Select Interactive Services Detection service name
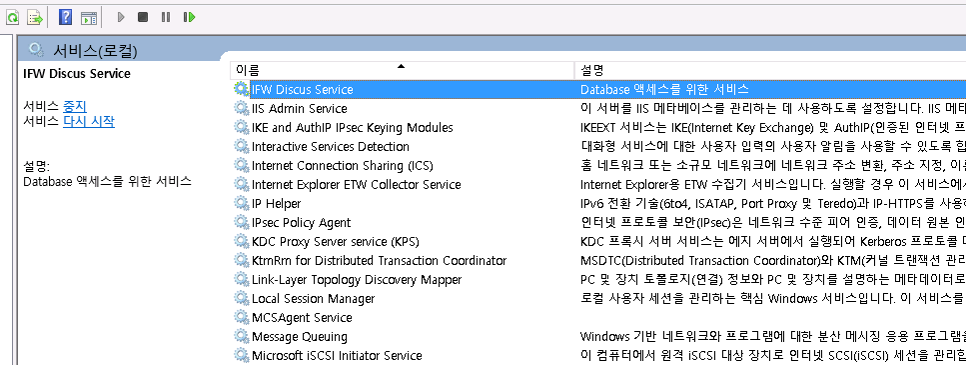Screen dimensions: 966x365 coord(330,147)
